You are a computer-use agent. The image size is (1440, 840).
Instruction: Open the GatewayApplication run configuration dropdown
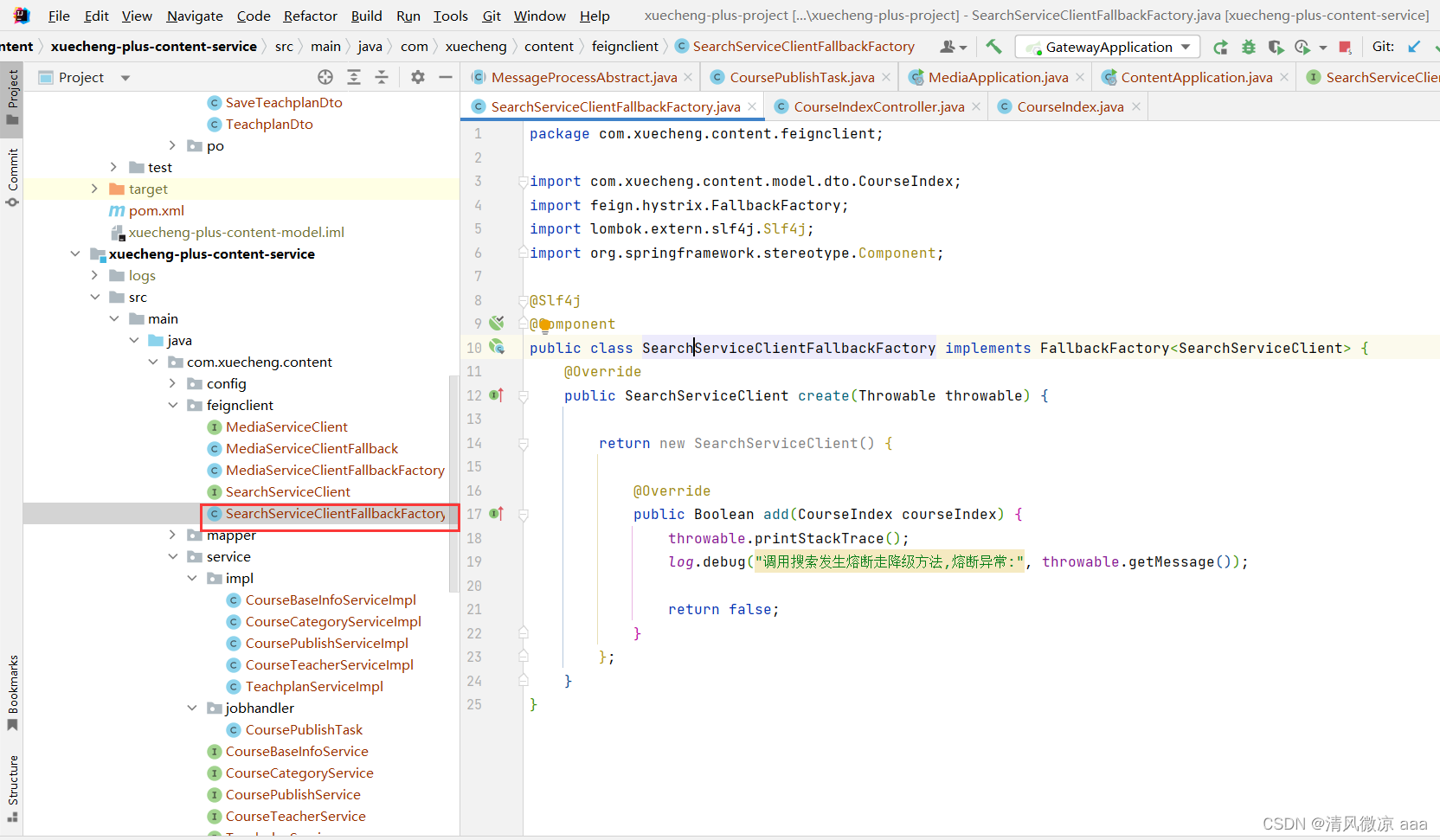coord(1109,47)
